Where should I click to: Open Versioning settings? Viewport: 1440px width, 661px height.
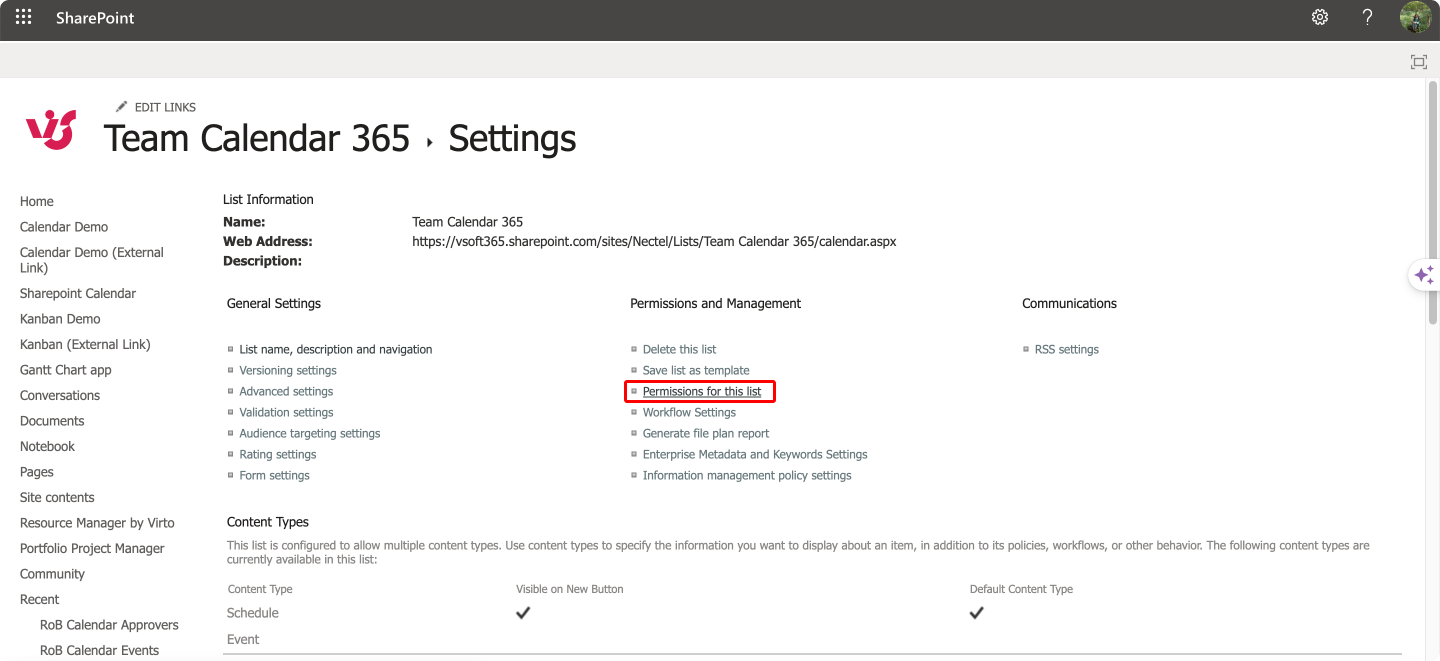coord(288,370)
